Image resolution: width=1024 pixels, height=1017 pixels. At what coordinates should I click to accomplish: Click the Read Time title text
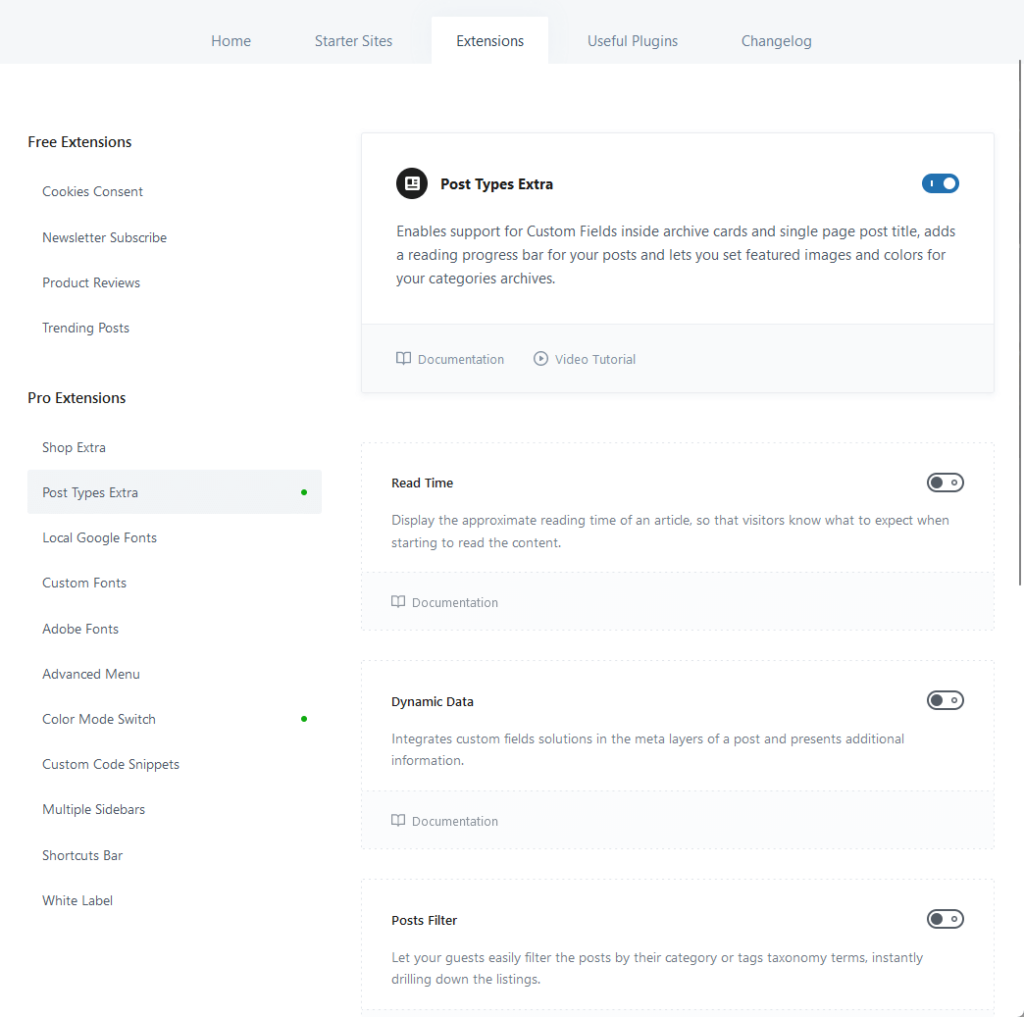(422, 483)
